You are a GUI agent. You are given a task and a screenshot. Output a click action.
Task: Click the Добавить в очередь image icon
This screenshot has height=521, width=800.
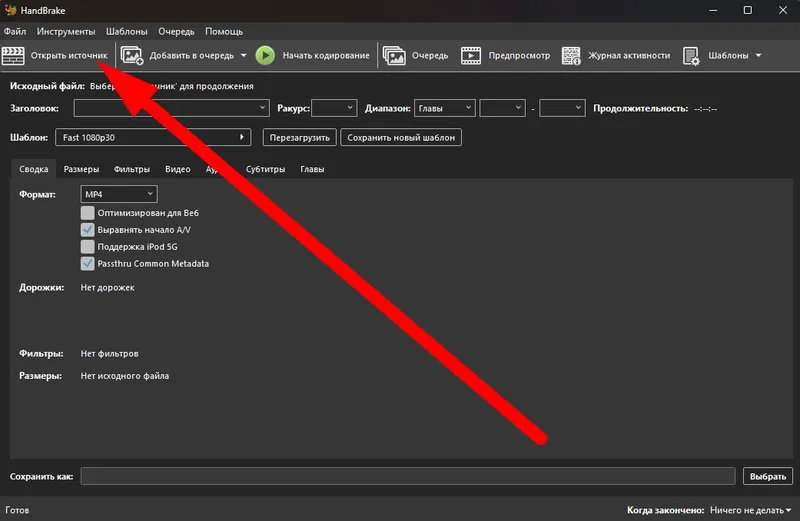(x=132, y=56)
